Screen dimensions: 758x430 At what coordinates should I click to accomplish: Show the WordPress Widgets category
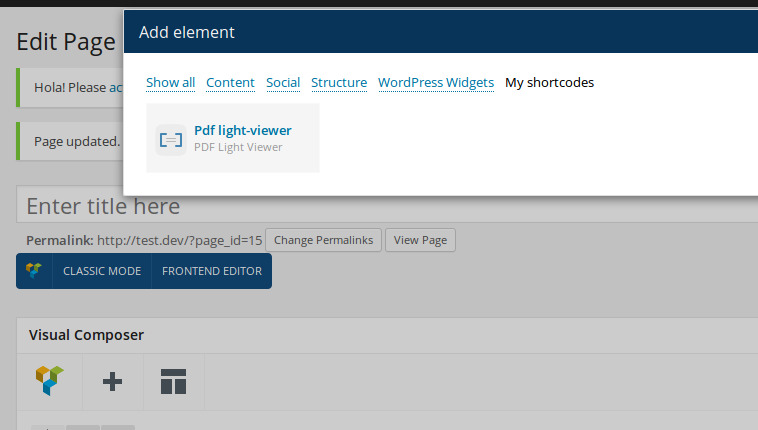click(x=436, y=83)
